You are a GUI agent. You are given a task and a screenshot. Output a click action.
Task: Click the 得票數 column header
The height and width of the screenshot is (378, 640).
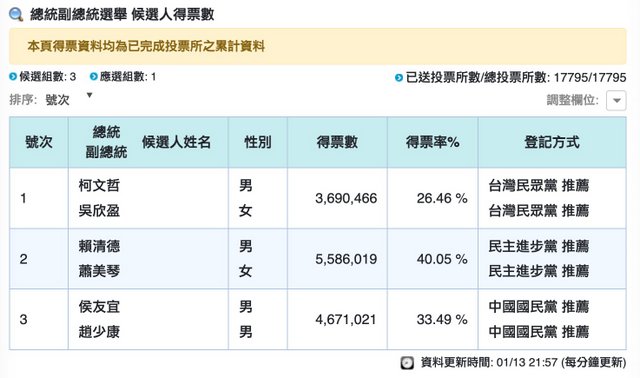pos(337,142)
